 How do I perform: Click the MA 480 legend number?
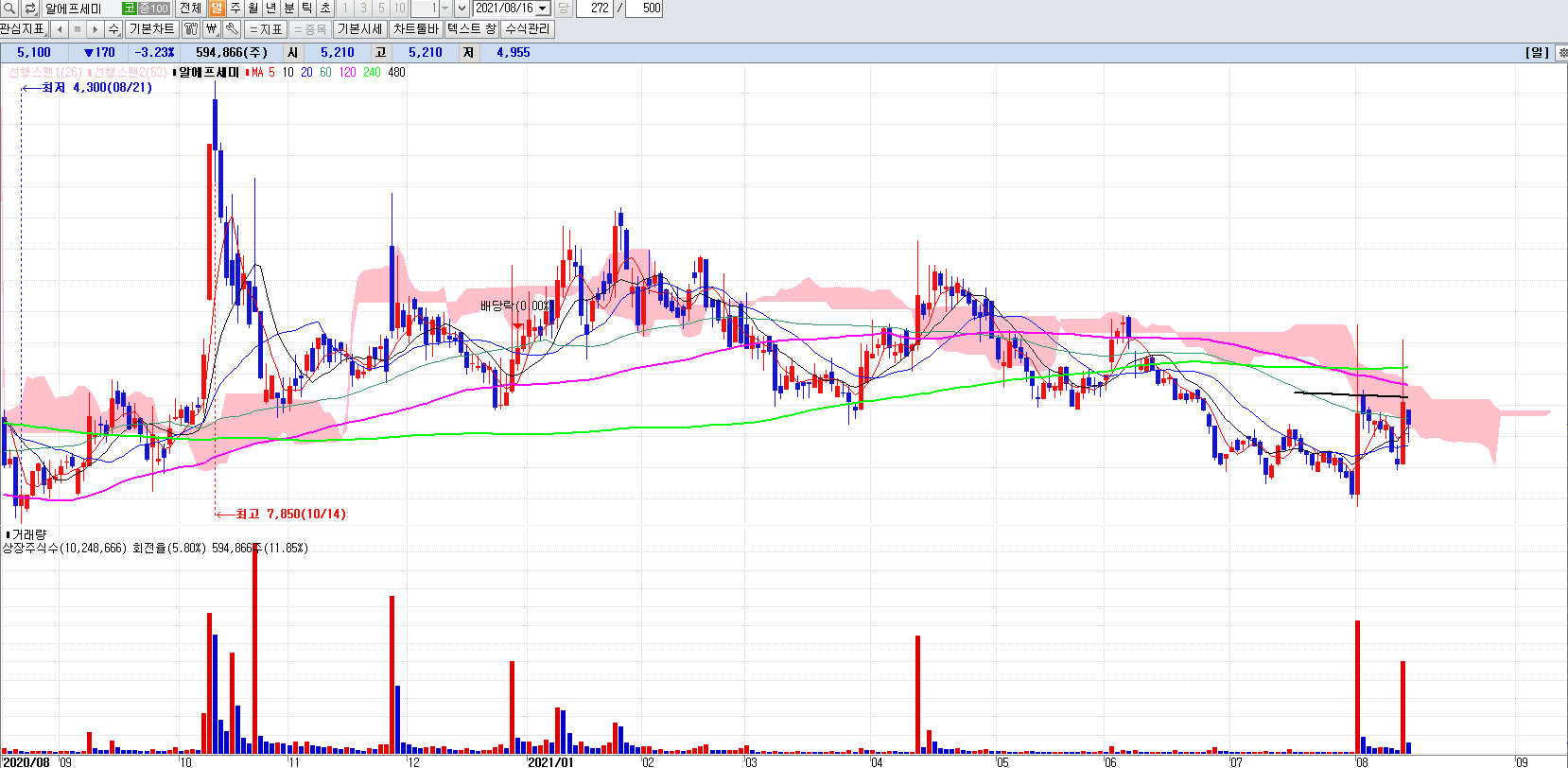tap(396, 73)
